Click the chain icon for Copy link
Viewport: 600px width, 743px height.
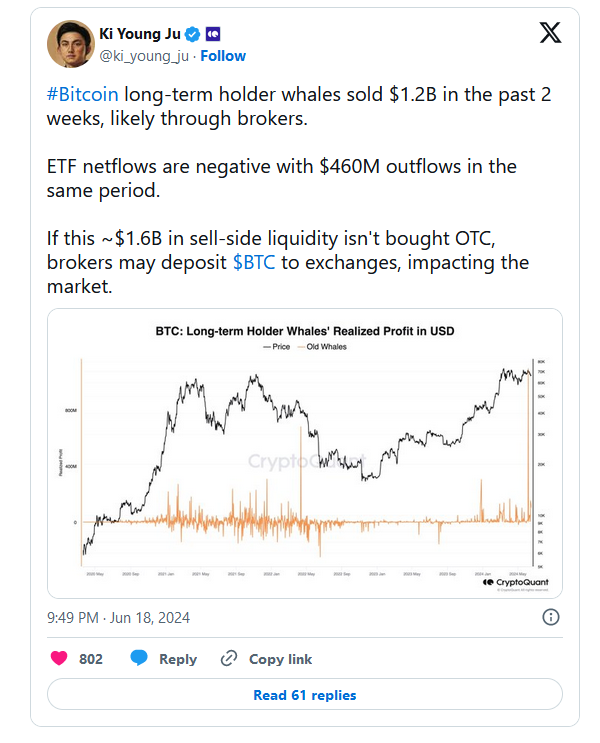point(229,658)
